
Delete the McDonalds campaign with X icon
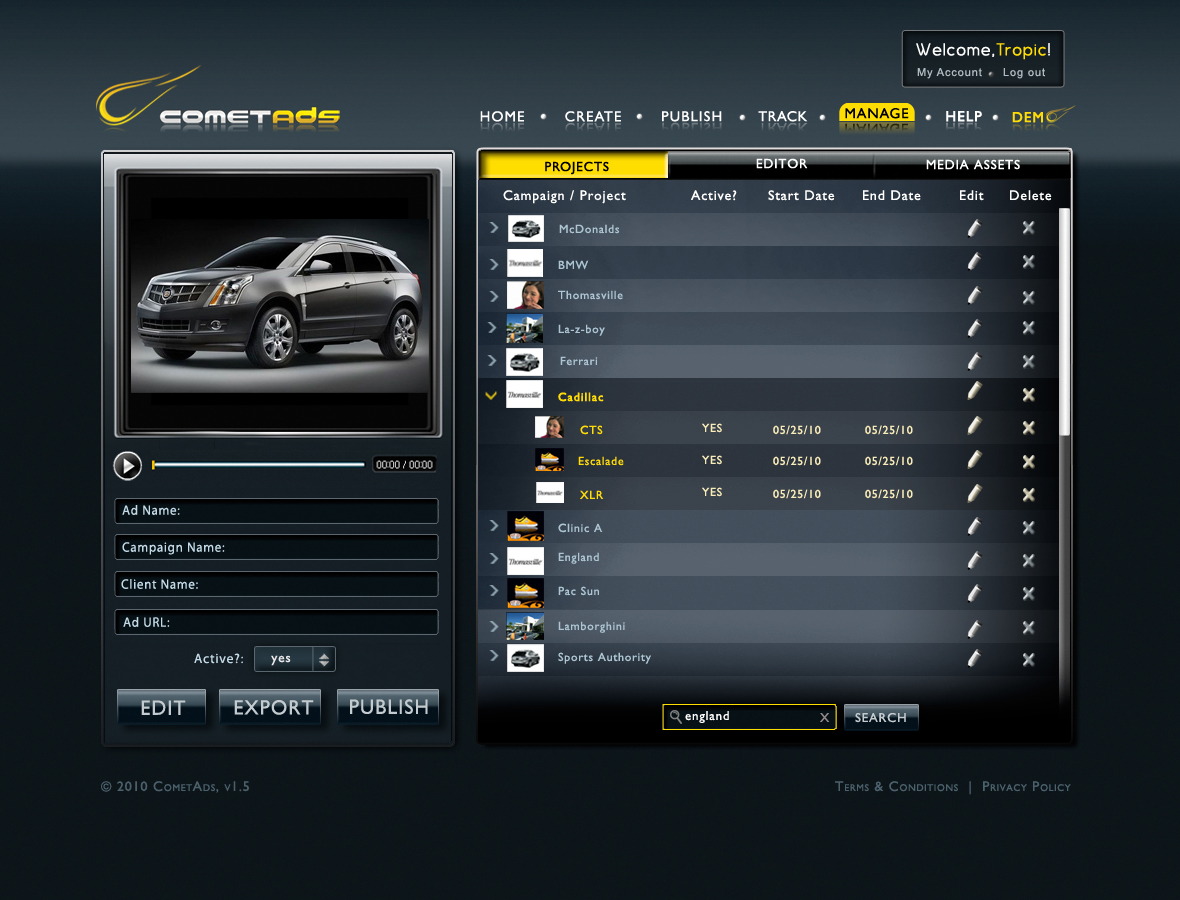click(1028, 227)
